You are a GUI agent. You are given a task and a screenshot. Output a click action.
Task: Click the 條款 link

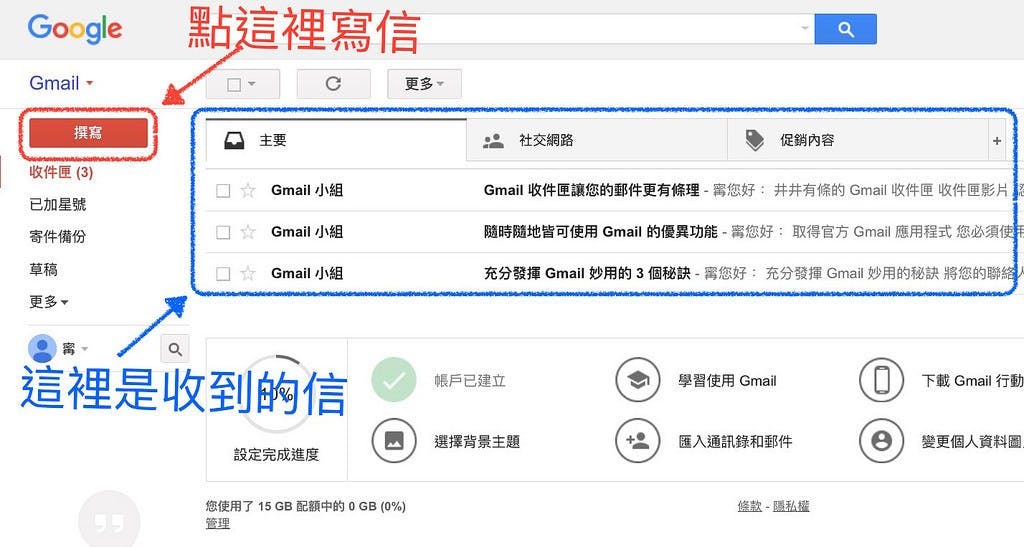point(750,506)
